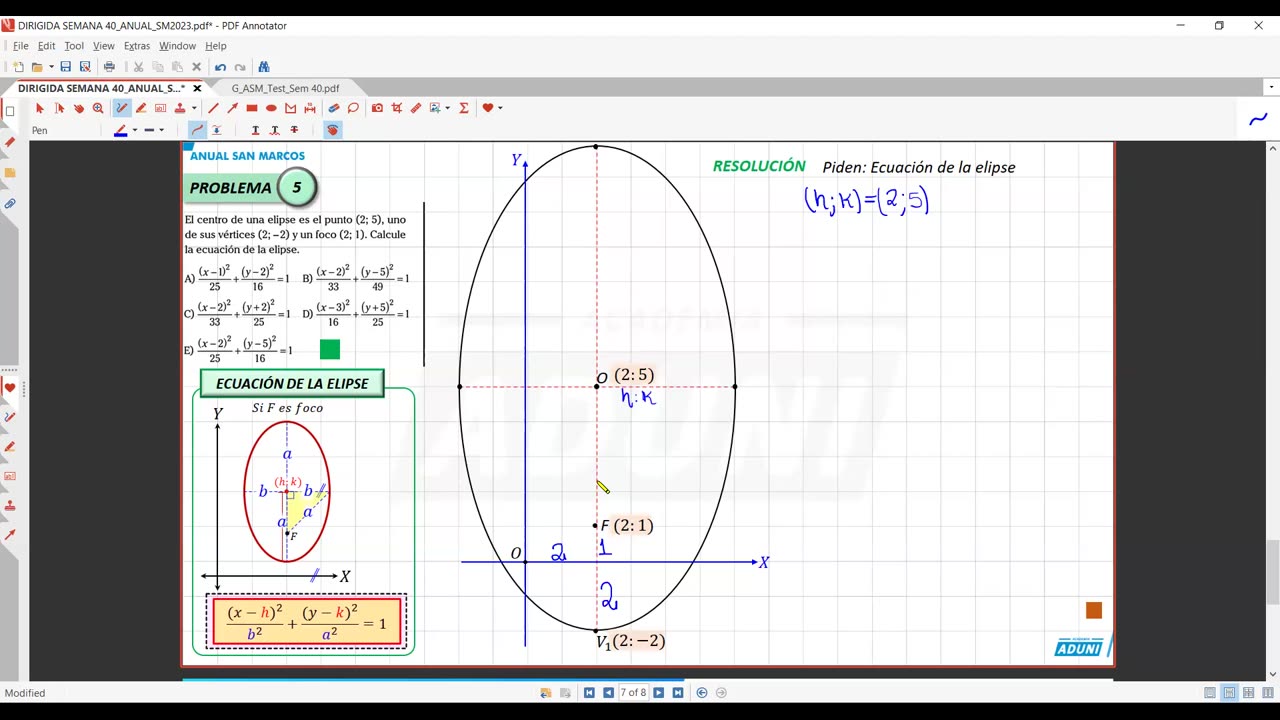Close the DIRIGIDA SEMANA 40 tab
Image resolution: width=1280 pixels, height=720 pixels.
tap(197, 88)
